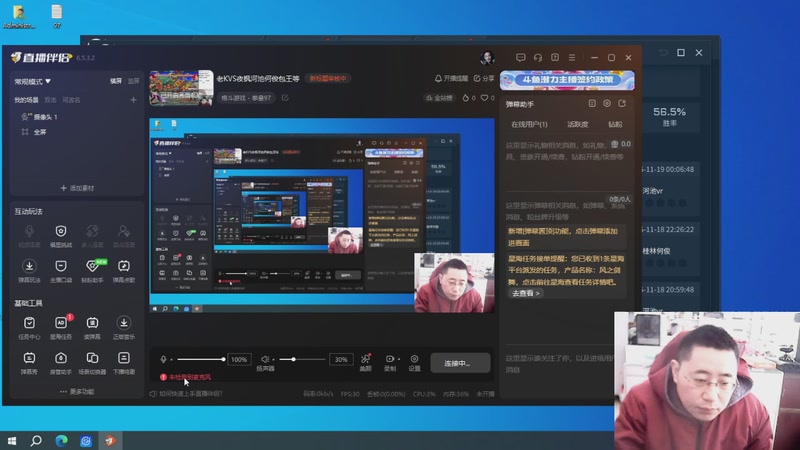Open the microphone dropdown arrow
The width and height of the screenshot is (800, 450).
[x=171, y=360]
